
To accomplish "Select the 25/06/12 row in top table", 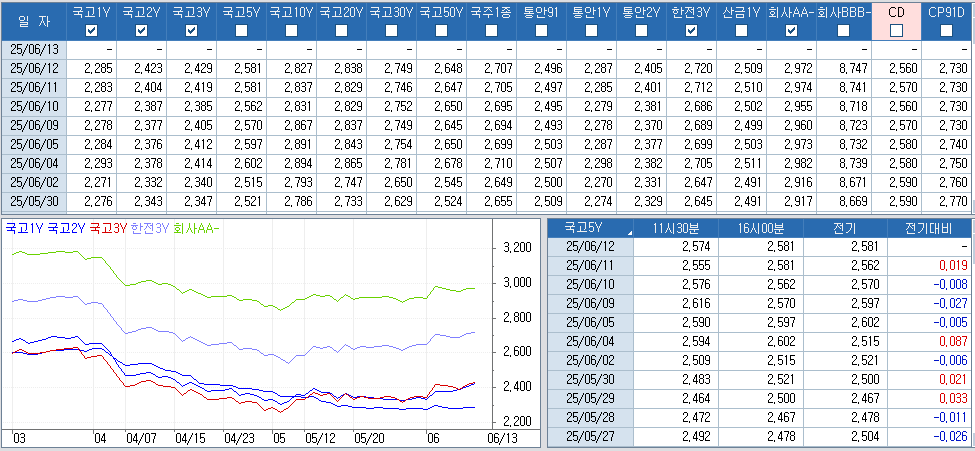I will point(34,68).
